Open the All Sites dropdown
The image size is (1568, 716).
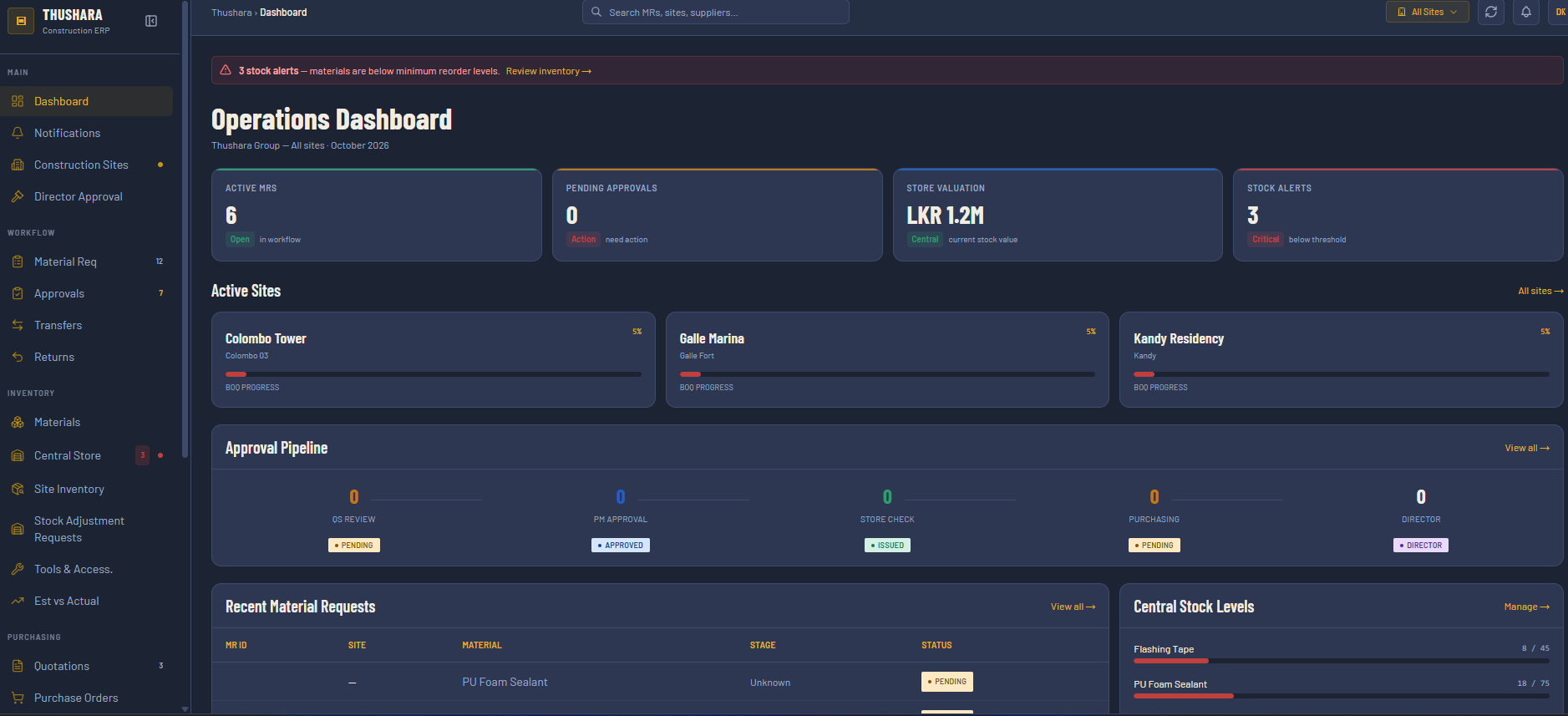(x=1428, y=12)
